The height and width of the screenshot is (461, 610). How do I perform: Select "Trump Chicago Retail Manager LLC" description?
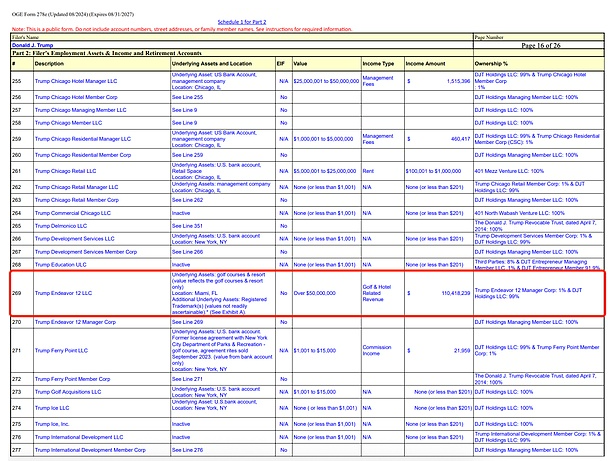pyautogui.click(x=76, y=187)
